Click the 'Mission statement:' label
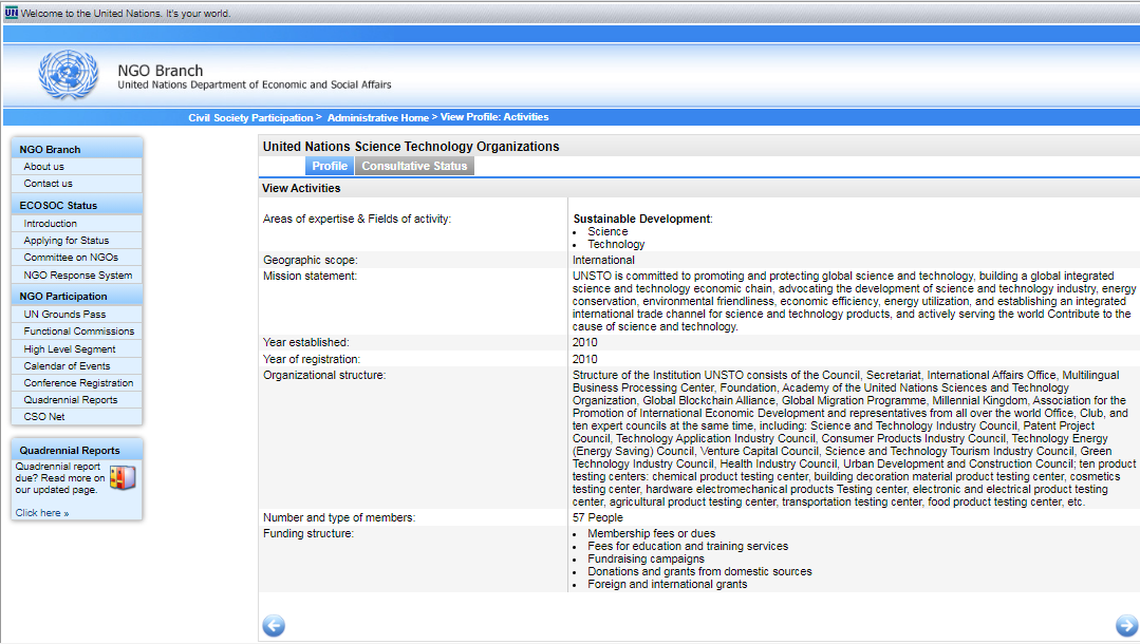 (x=310, y=276)
